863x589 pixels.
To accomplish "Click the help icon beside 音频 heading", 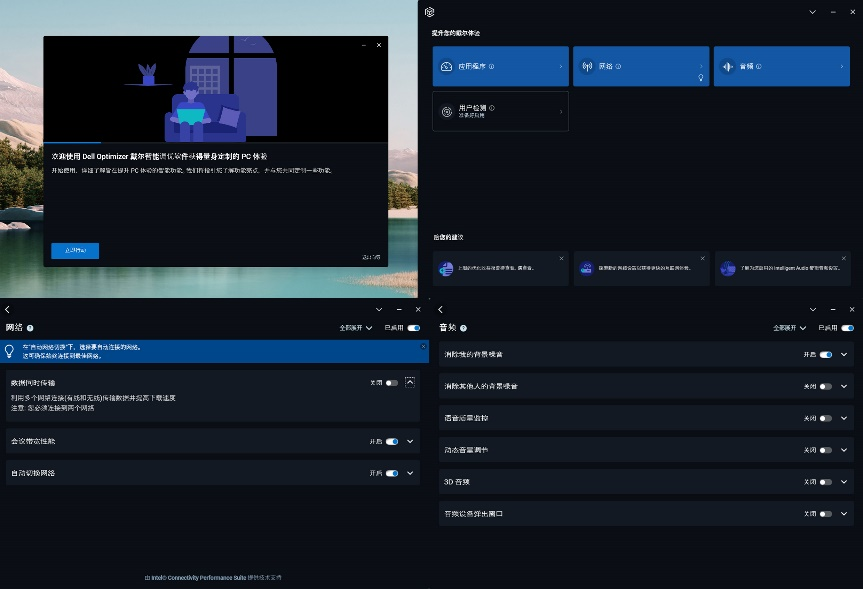I will pos(463,328).
